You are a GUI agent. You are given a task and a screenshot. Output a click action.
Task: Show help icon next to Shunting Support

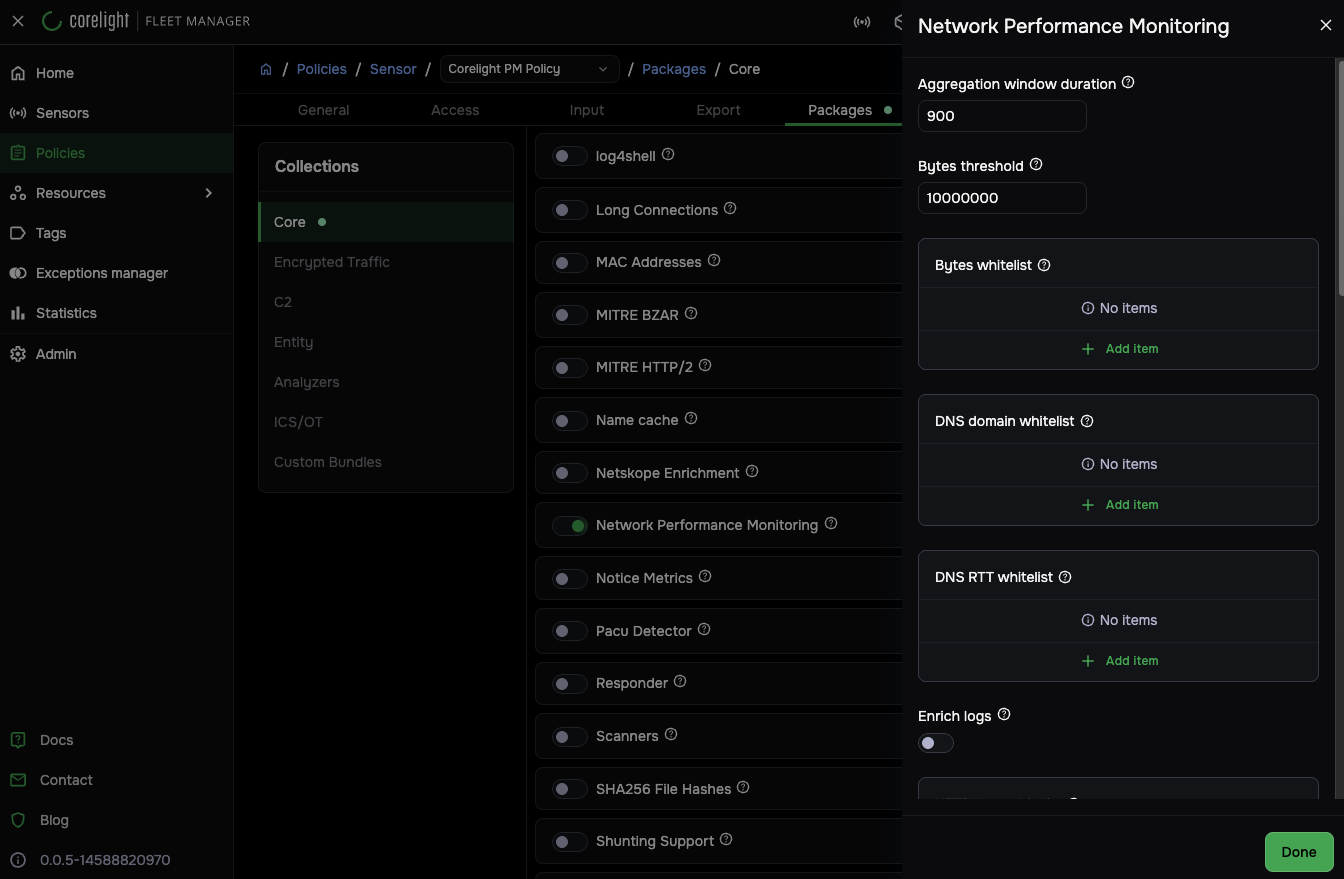coord(726,840)
